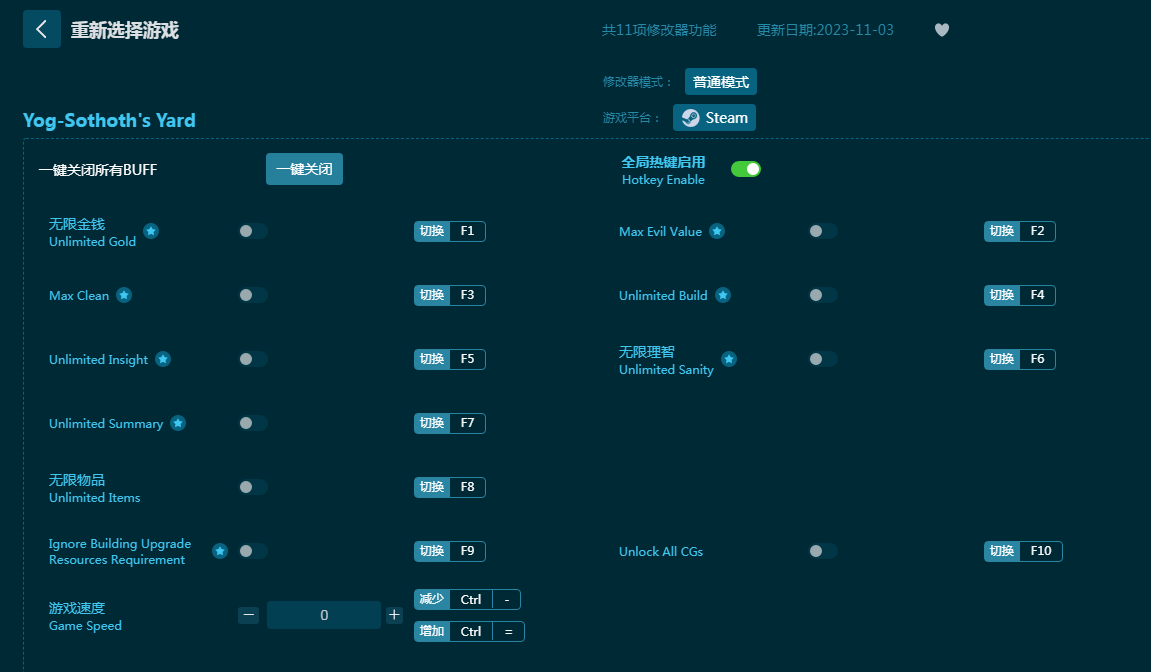1151x672 pixels.
Task: Click the star icon beside Unlimited Insight
Action: point(163,359)
